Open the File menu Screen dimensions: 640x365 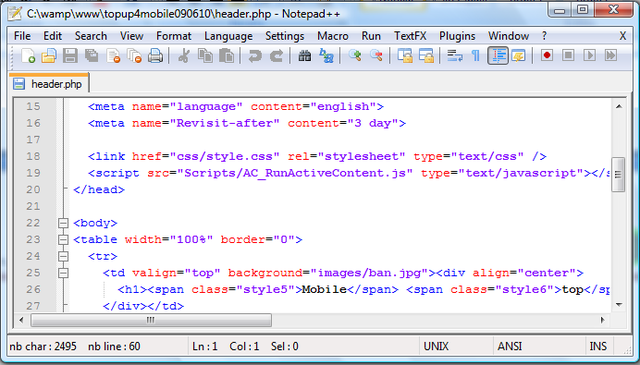click(x=22, y=36)
